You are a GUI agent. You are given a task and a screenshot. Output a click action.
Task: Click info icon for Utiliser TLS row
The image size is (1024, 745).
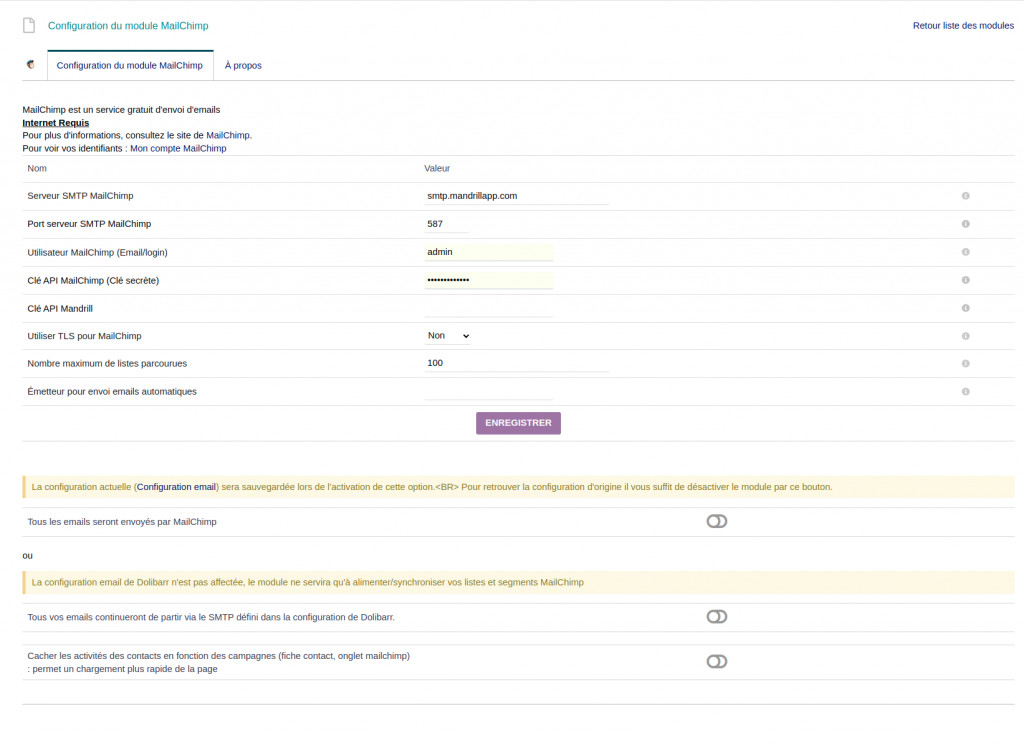tap(965, 336)
